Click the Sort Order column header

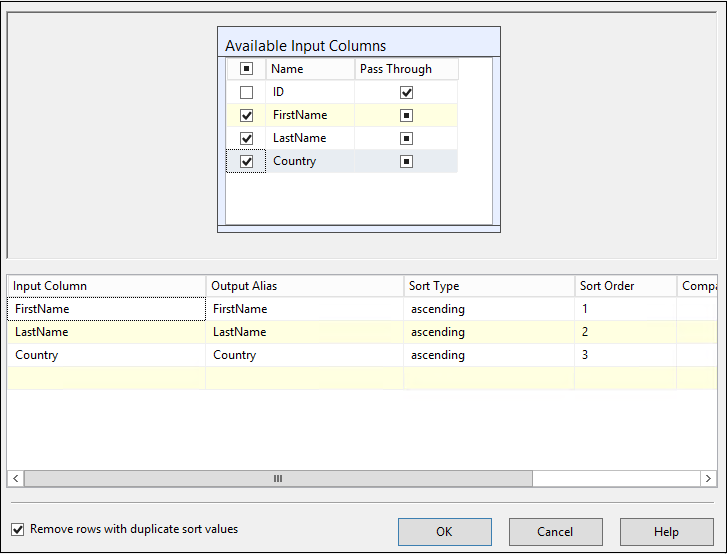(624, 286)
